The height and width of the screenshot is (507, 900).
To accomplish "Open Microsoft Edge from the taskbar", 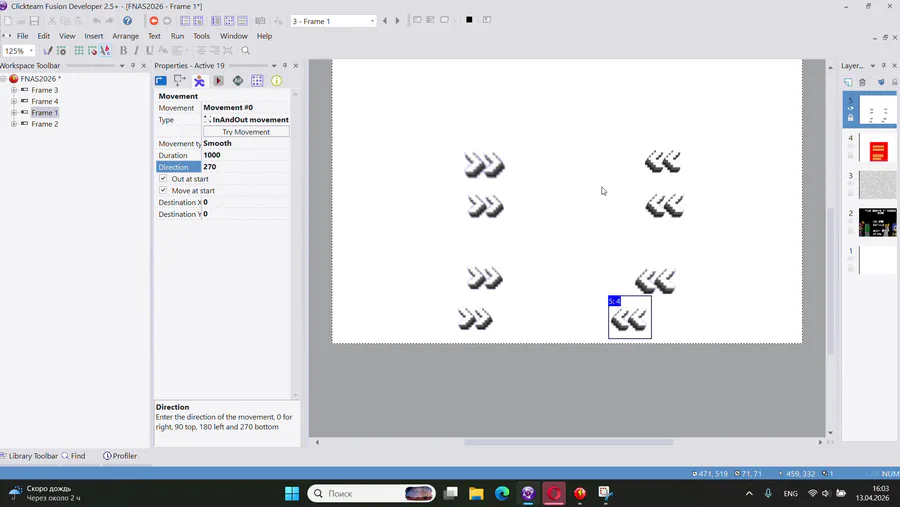I will click(502, 493).
